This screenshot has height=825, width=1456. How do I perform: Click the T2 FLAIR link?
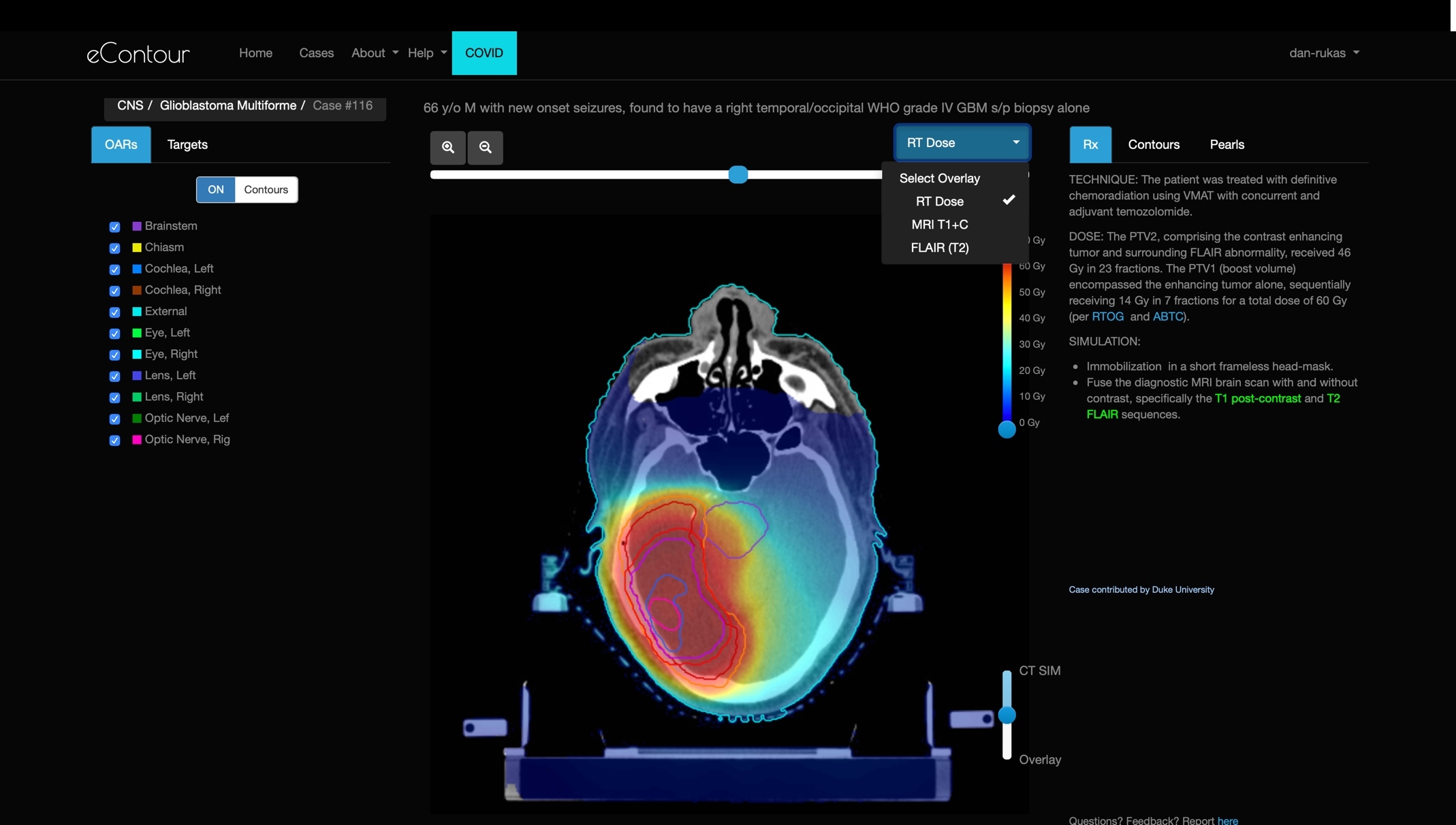pos(1214,406)
